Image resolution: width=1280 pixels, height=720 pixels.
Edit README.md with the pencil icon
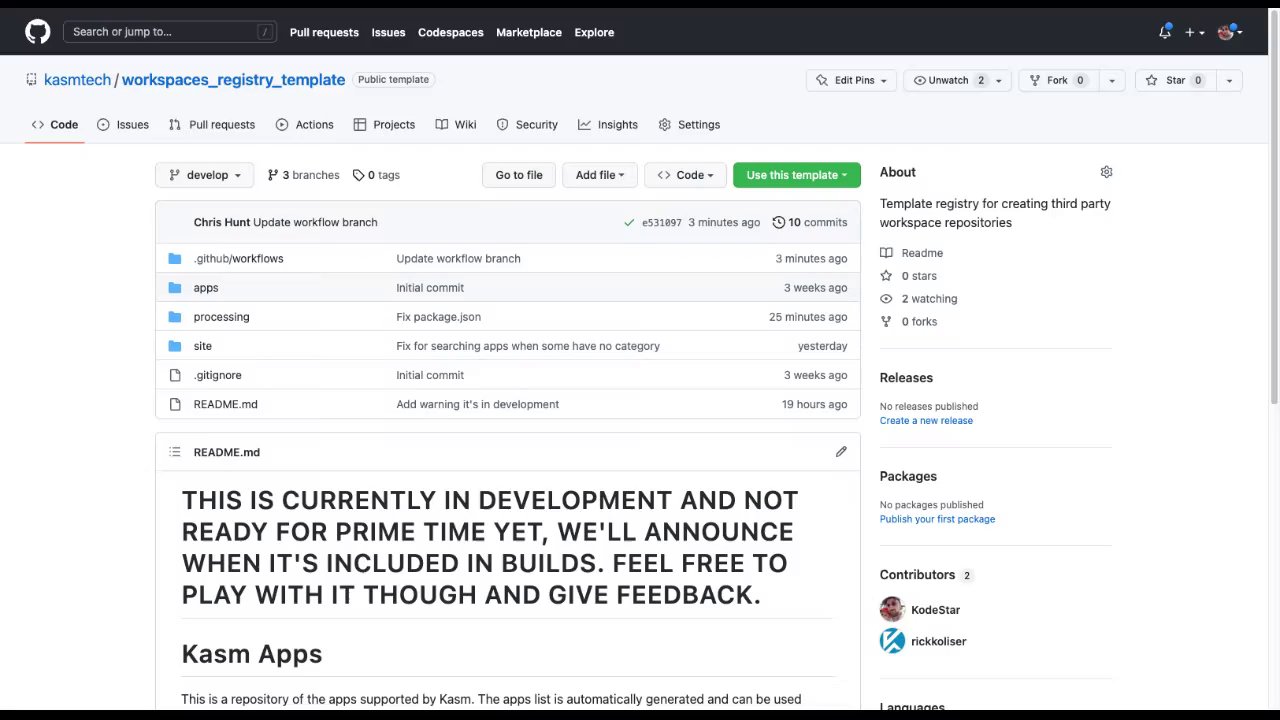point(841,452)
